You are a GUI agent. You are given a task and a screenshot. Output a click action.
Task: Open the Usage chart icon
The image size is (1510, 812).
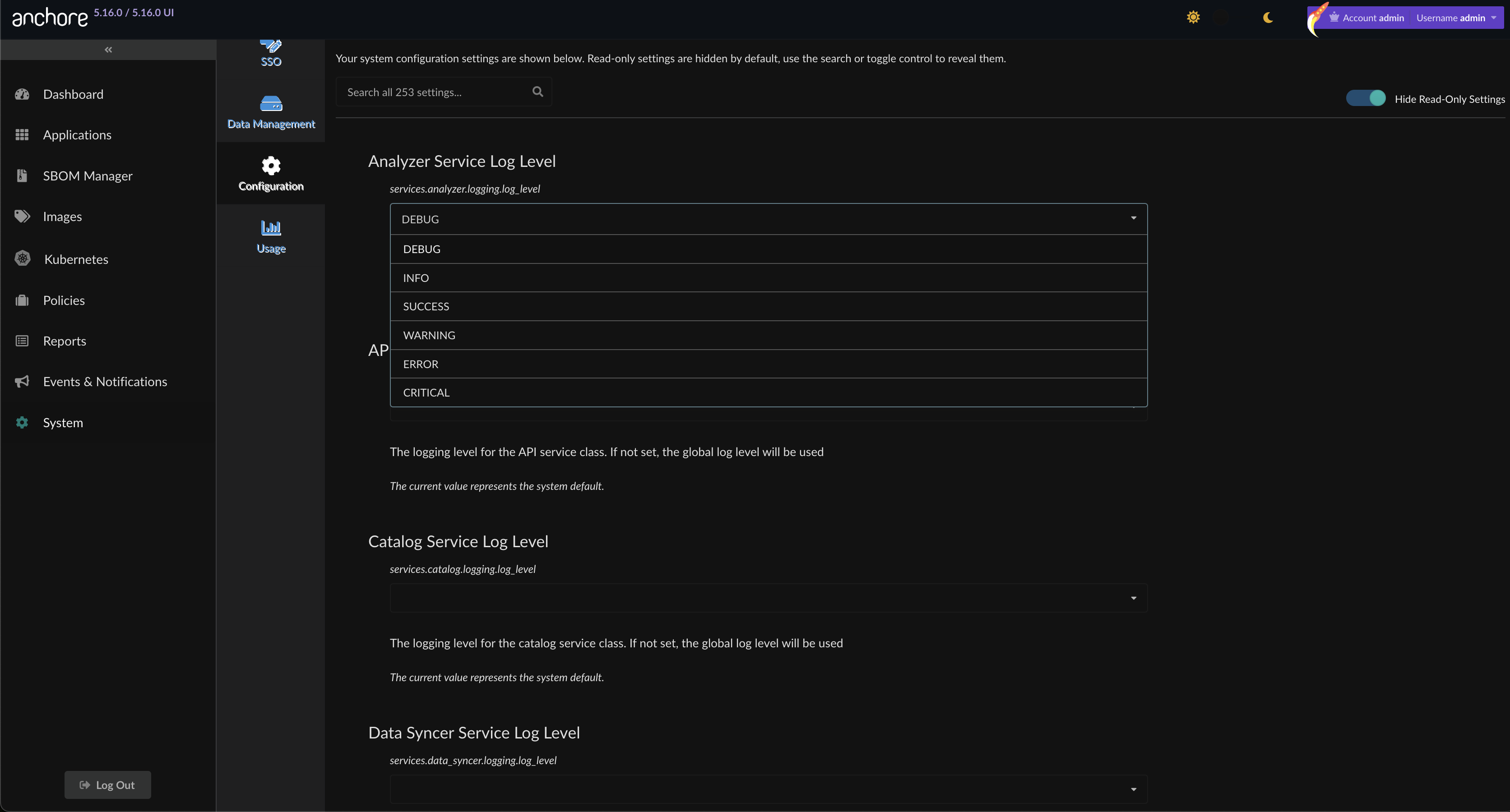271,227
